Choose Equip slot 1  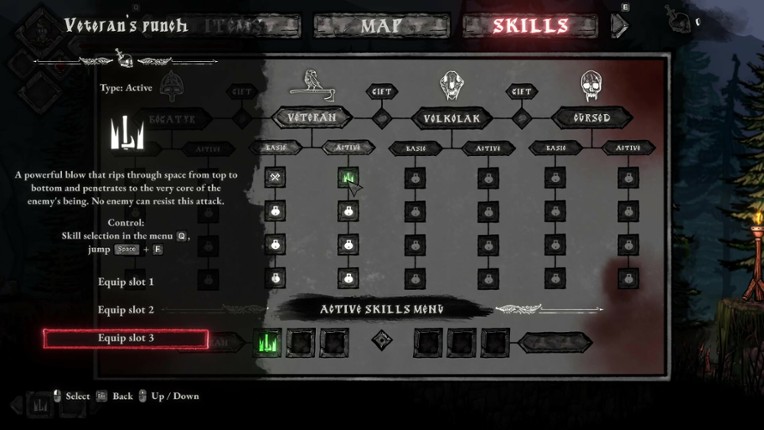126,282
